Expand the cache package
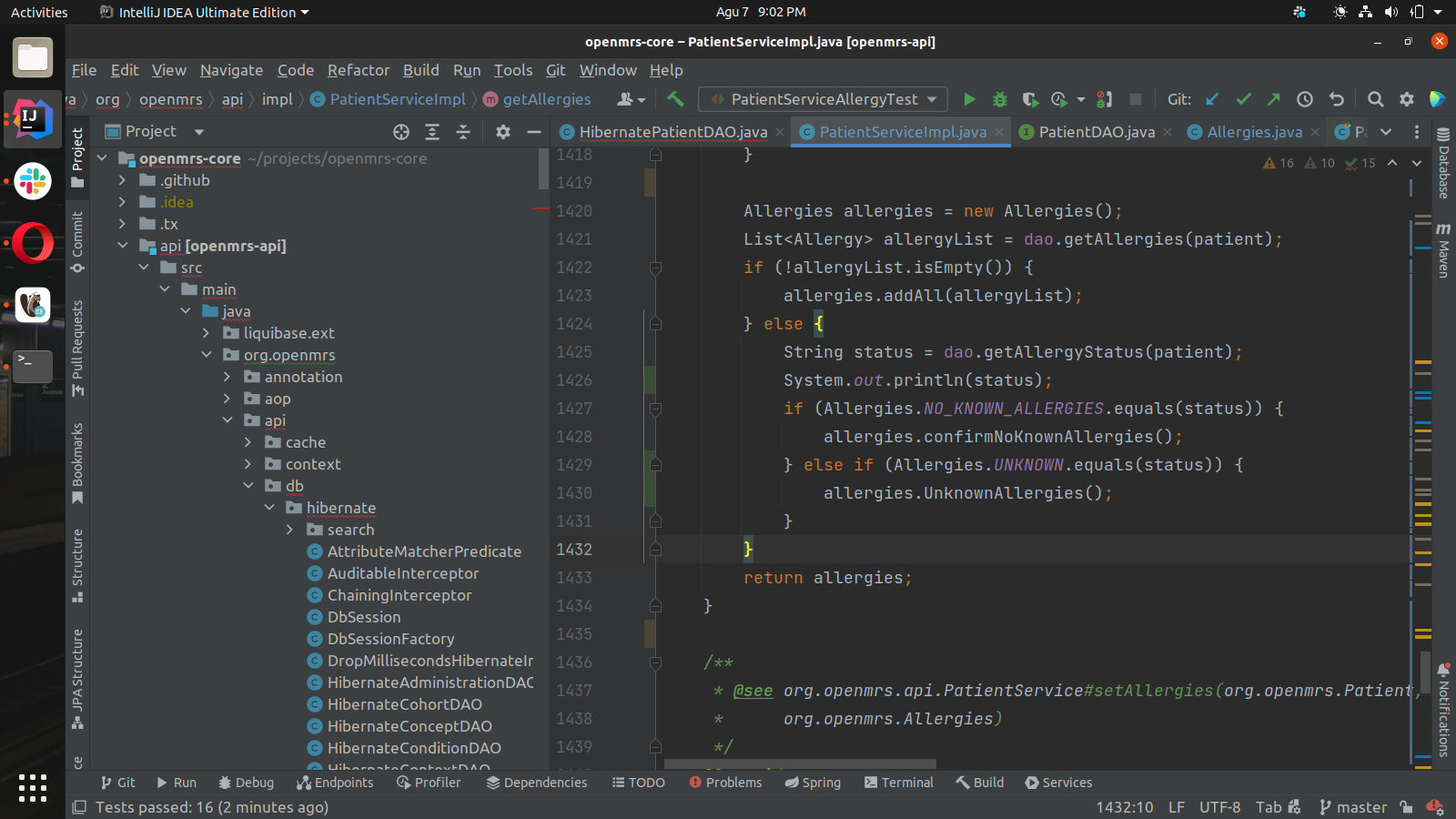This screenshot has height=819, width=1456. tap(248, 442)
